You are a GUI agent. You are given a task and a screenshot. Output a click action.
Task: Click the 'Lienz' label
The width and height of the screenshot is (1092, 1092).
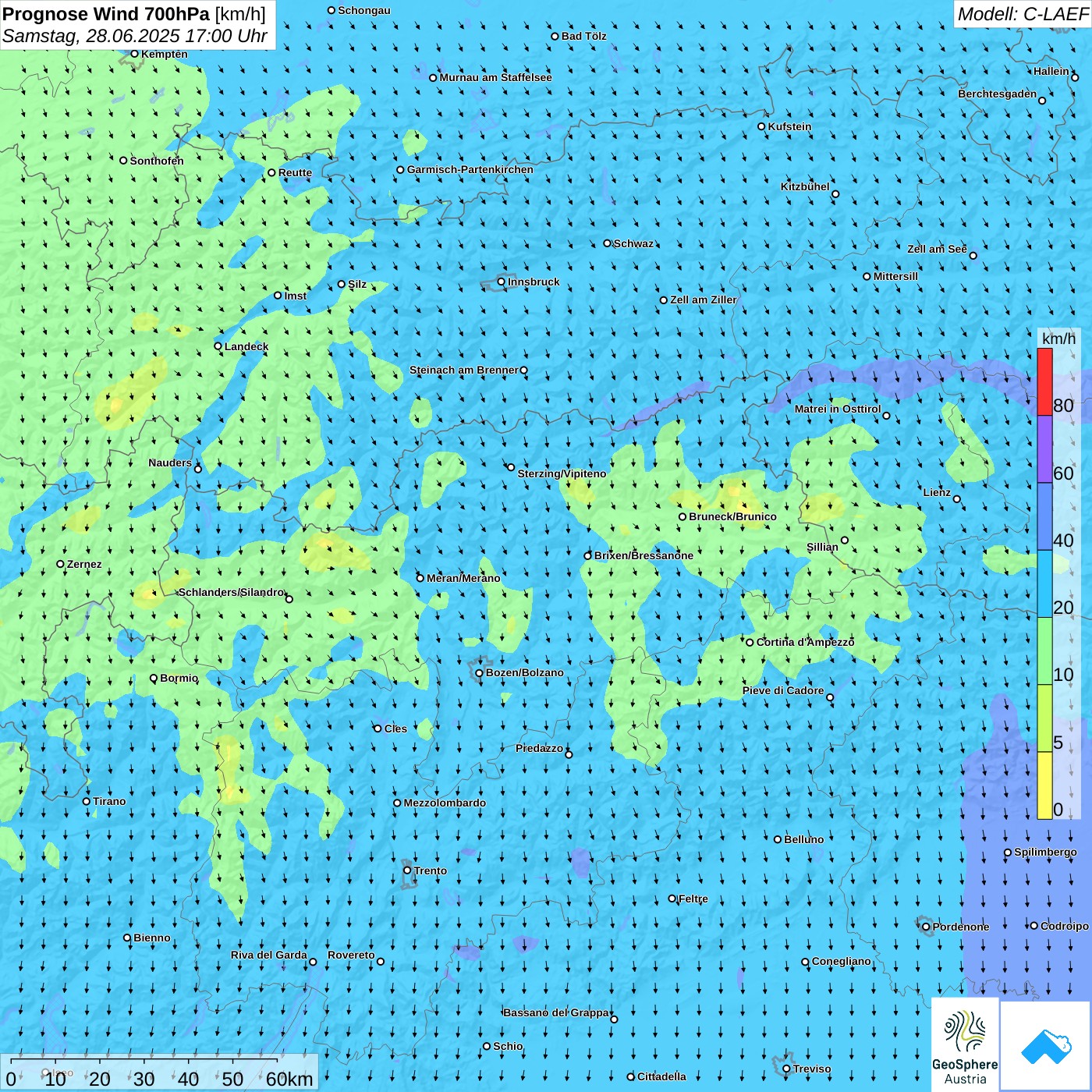[937, 492]
